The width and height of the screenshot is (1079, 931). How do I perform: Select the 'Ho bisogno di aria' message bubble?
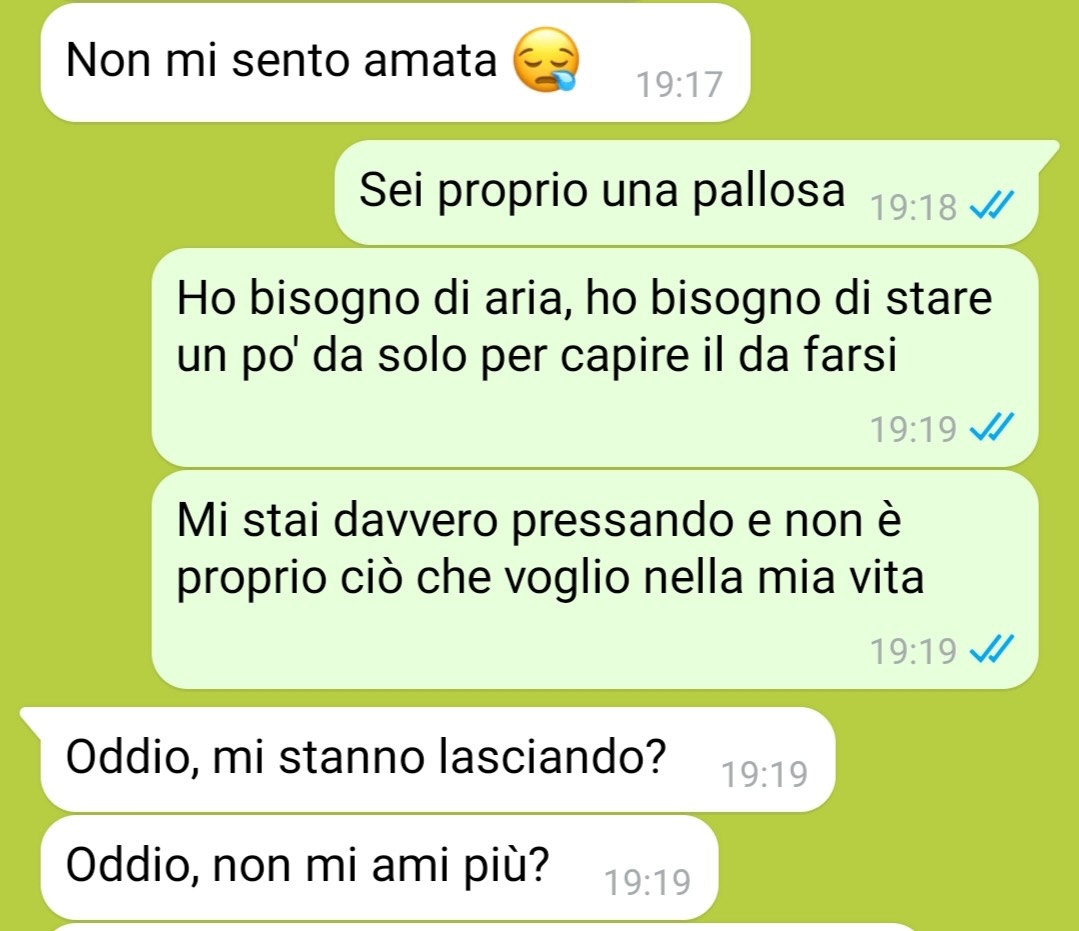[x=595, y=358]
